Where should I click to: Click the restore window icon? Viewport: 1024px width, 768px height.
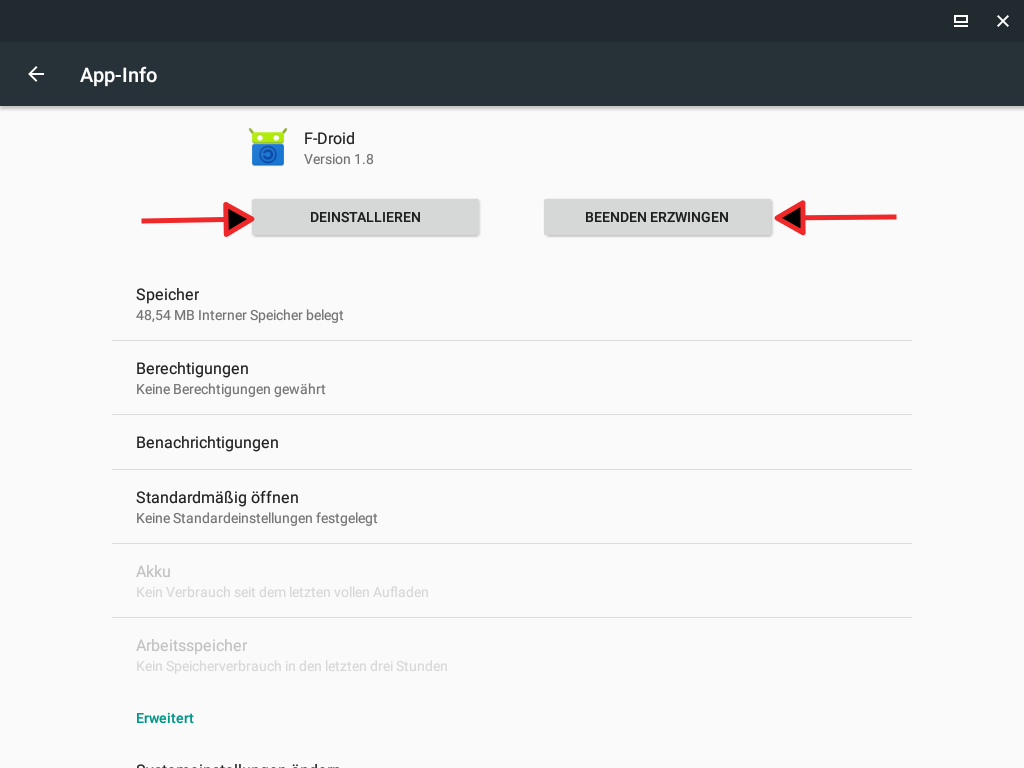(x=960, y=21)
